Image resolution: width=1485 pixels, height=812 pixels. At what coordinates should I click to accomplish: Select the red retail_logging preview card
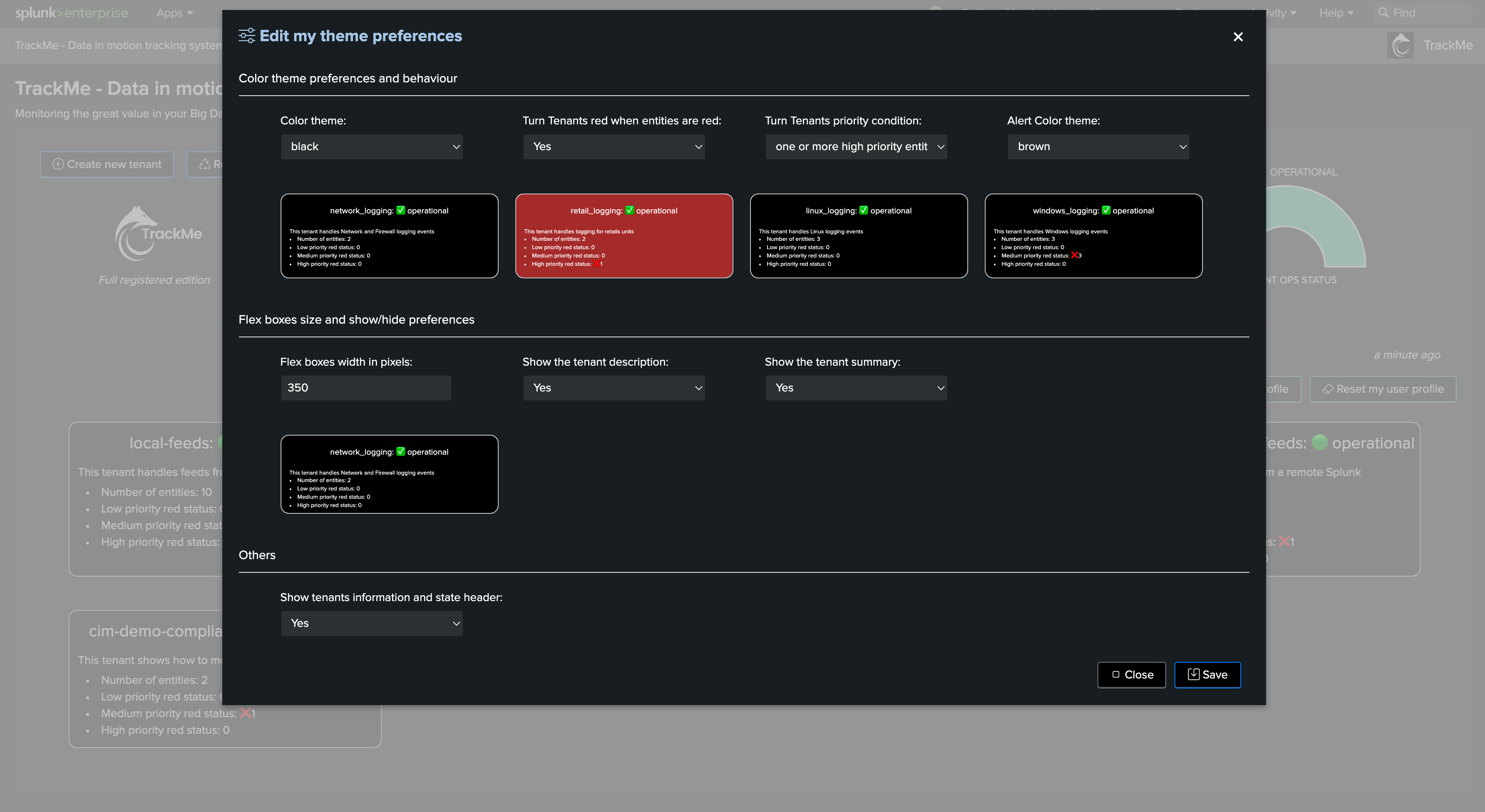tap(624, 236)
